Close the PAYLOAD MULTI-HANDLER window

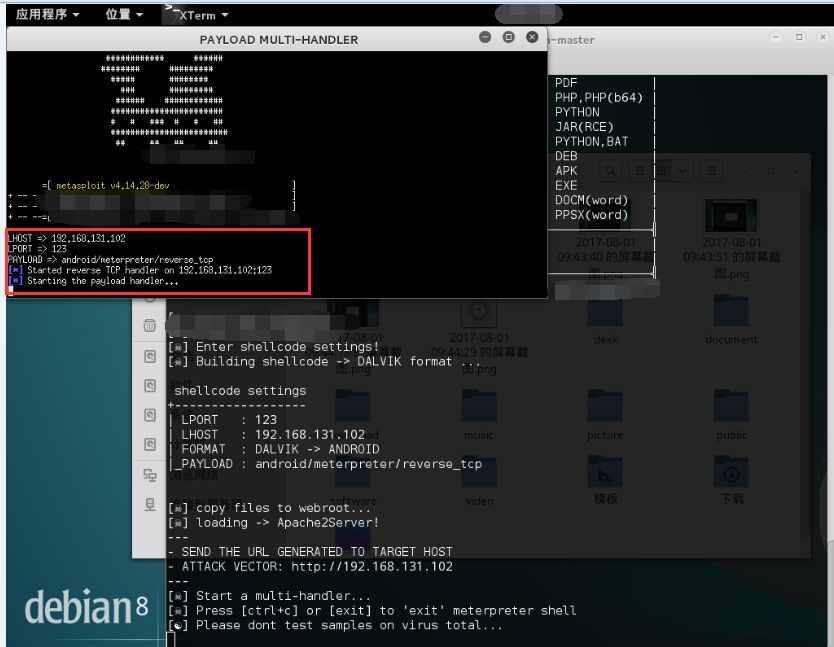[x=532, y=37]
